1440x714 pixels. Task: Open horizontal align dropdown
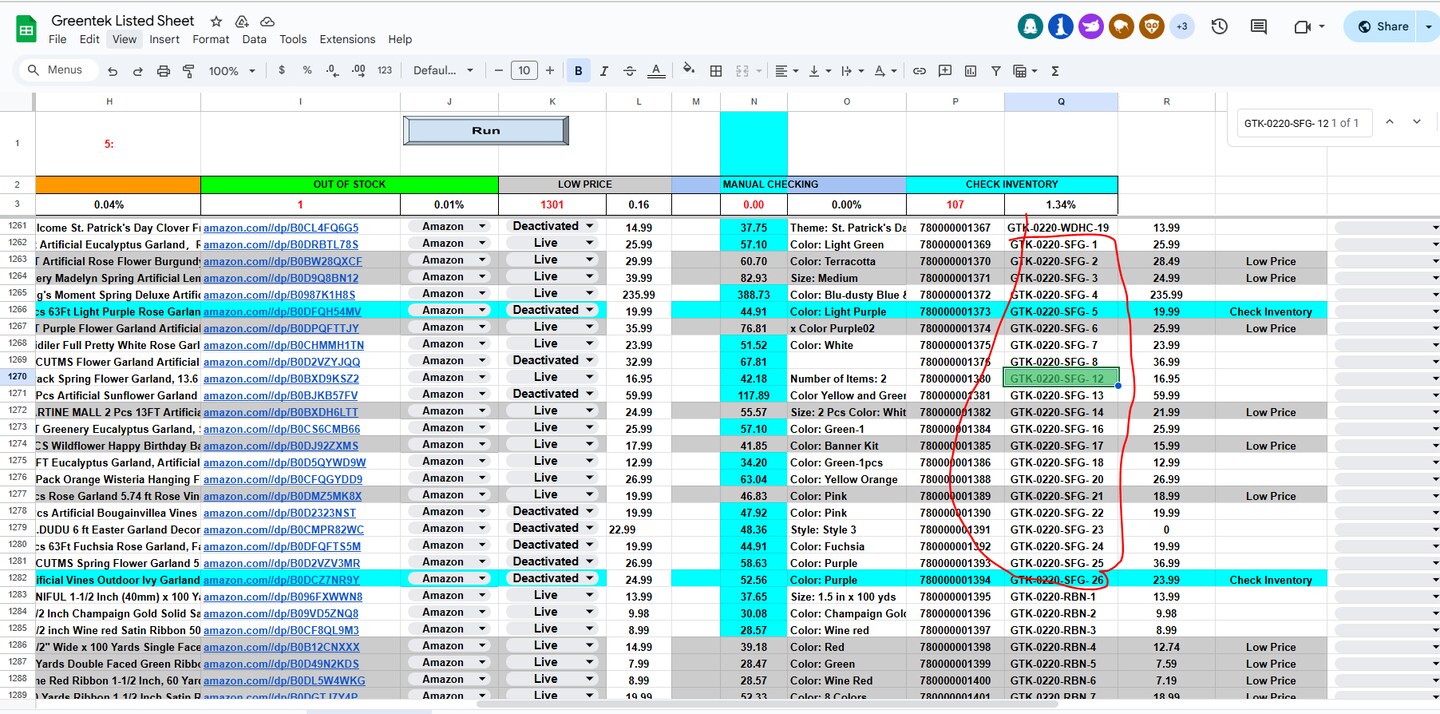(x=786, y=71)
